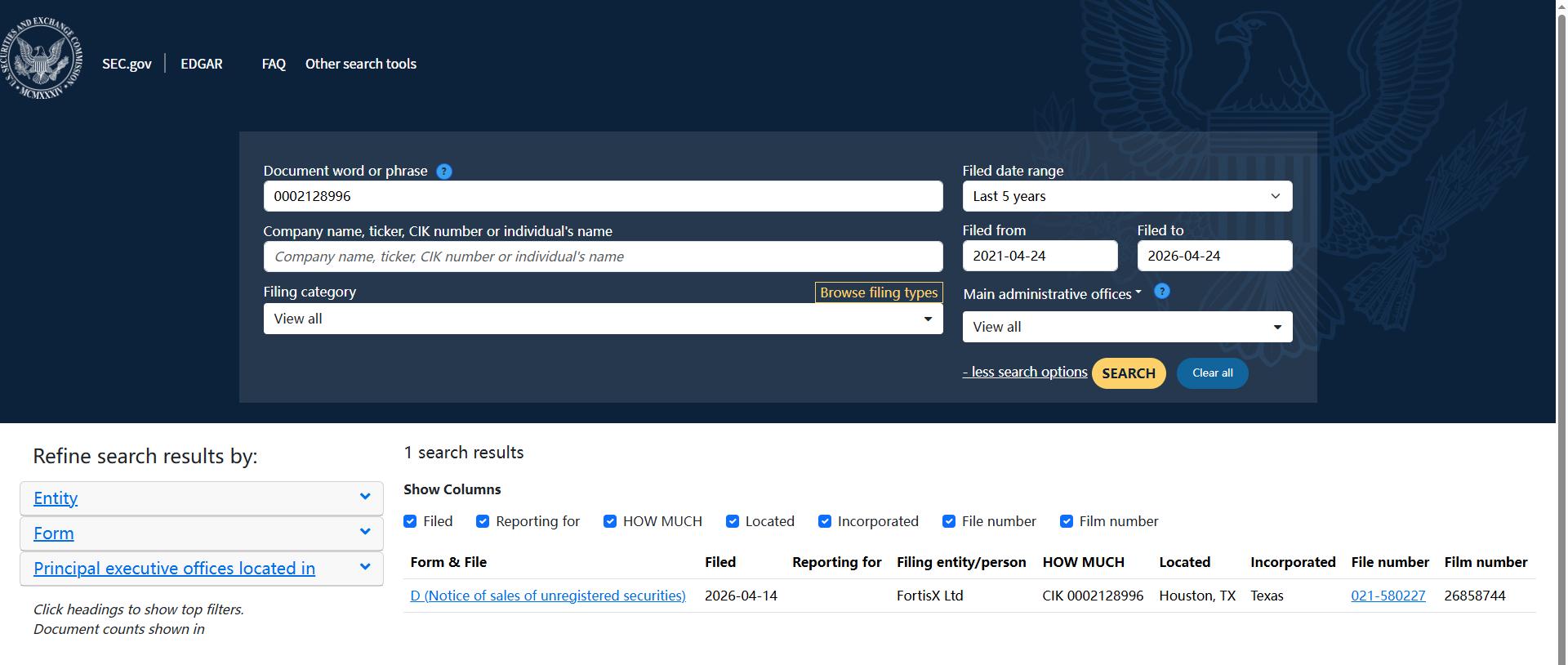Focus the Company name or ticker field
The height and width of the screenshot is (665, 1568).
pos(603,257)
